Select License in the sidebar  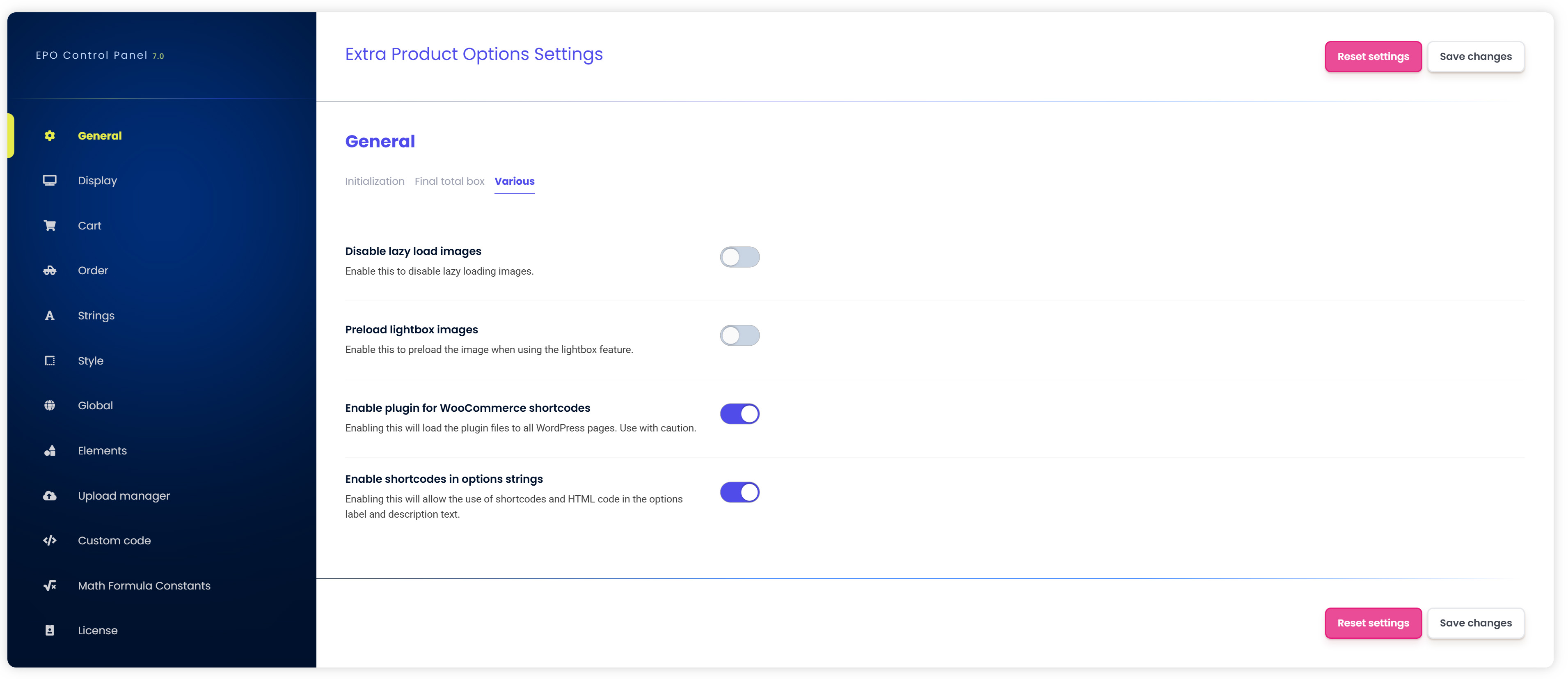pyautogui.click(x=97, y=630)
